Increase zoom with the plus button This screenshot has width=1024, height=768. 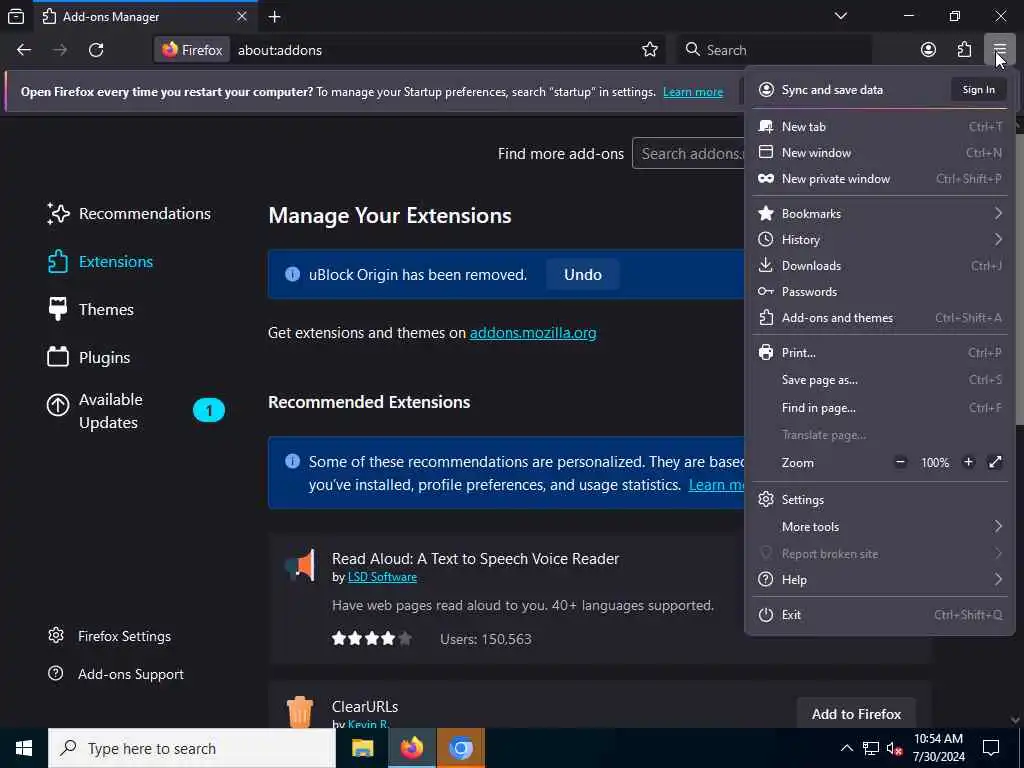click(968, 462)
